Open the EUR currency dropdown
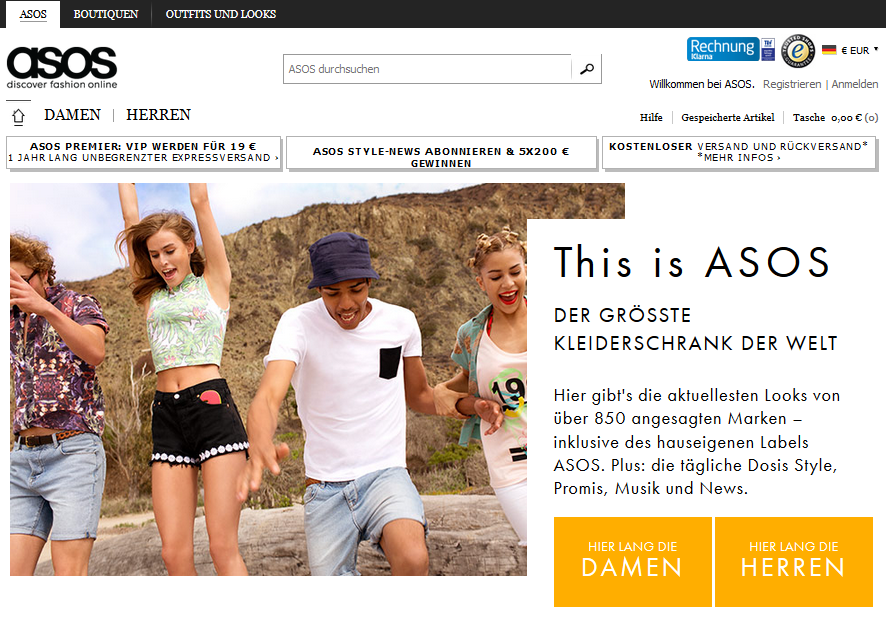 pyautogui.click(x=859, y=50)
